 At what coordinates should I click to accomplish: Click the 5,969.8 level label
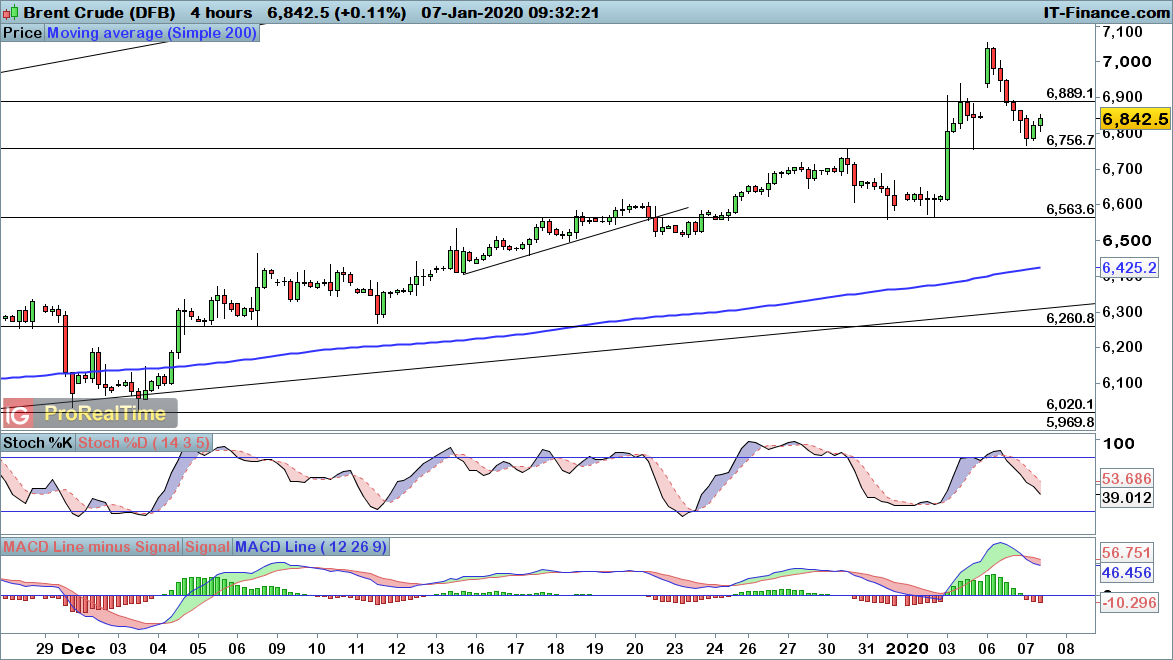[1070, 422]
